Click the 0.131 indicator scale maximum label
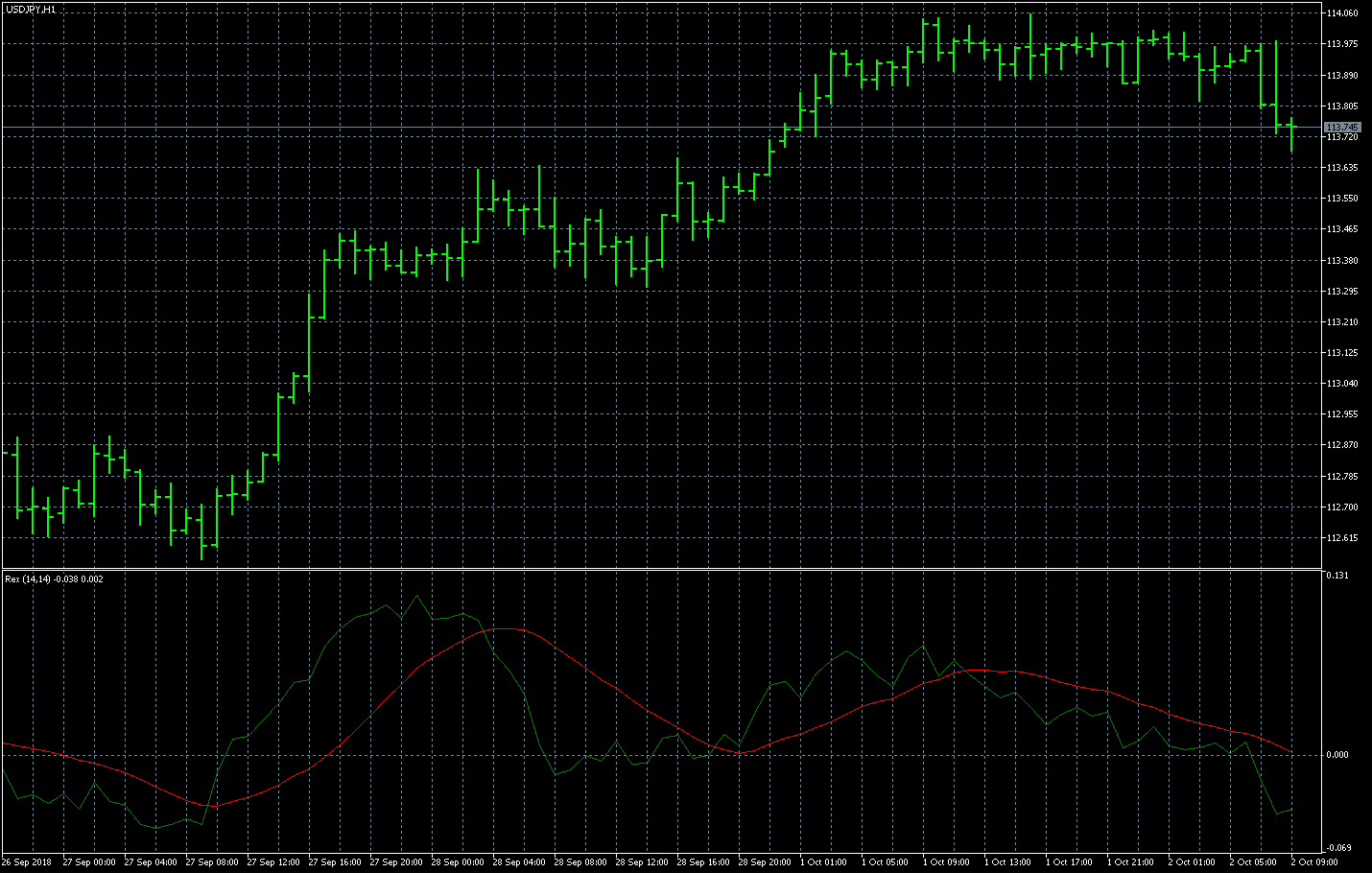1372x873 pixels. pyautogui.click(x=1337, y=576)
